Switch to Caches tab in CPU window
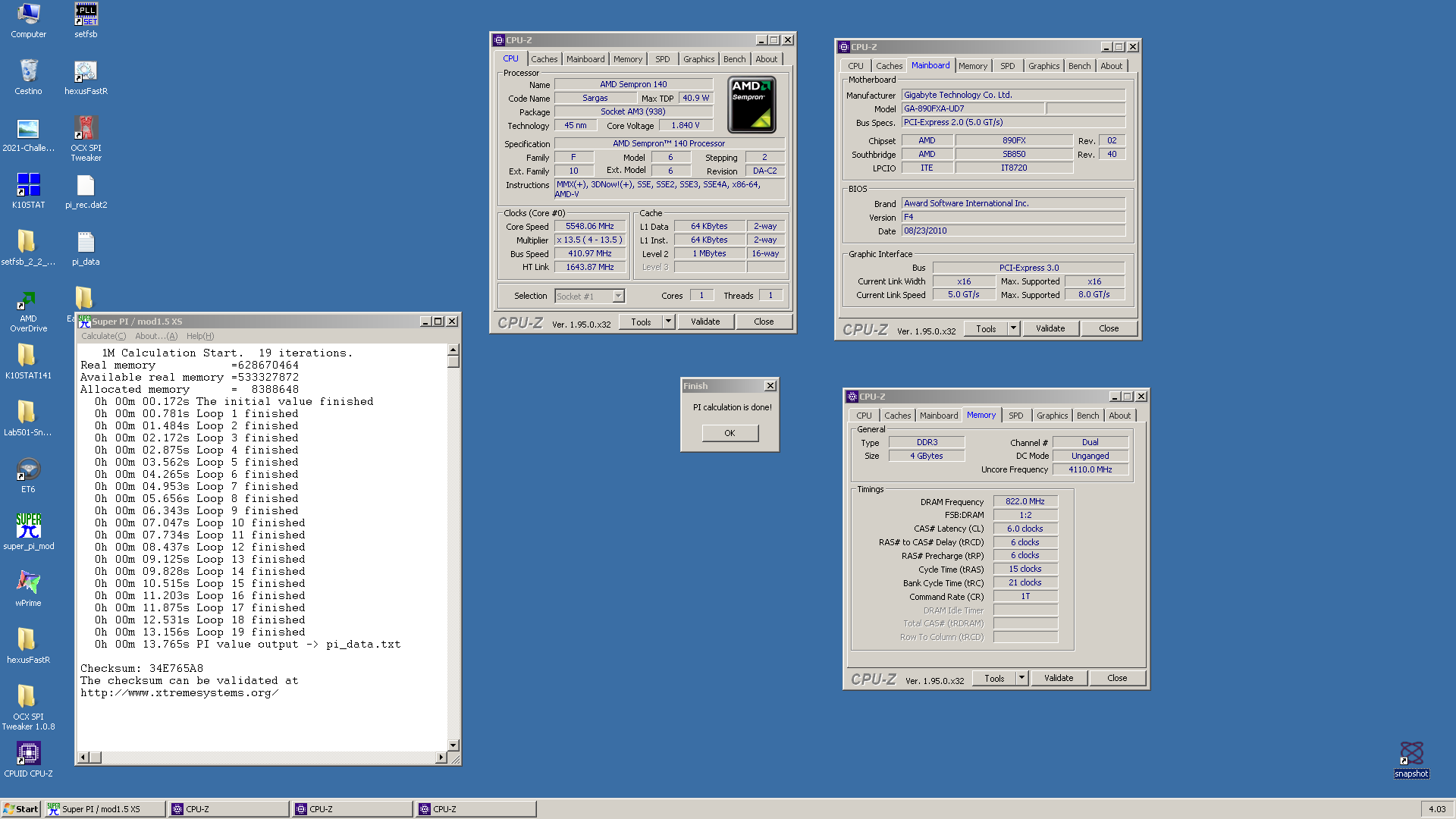Viewport: 1456px width, 819px height. (x=544, y=59)
